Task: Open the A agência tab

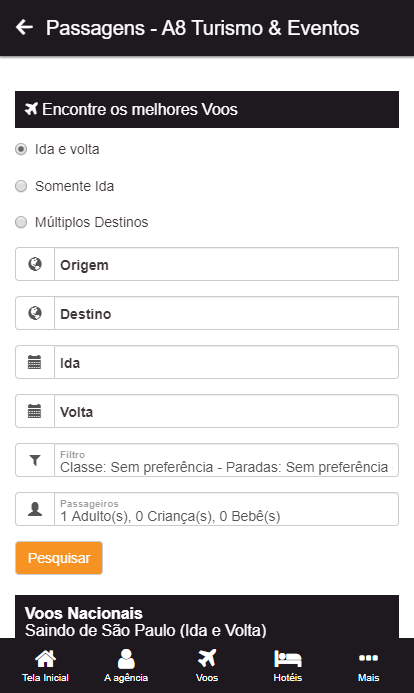Action: 126,666
